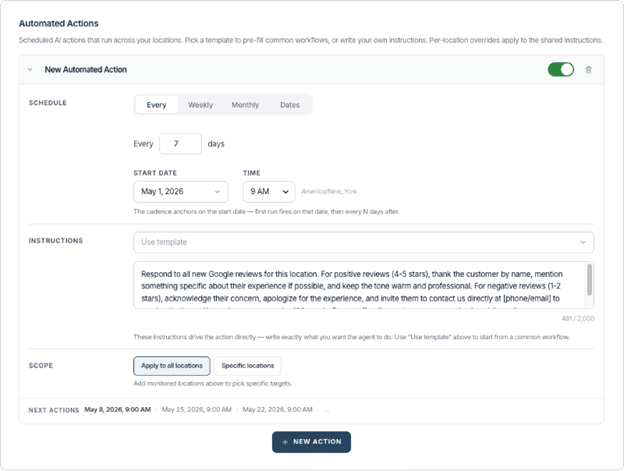
Task: Click the Automated Actions heading
Action: [x=58, y=23]
